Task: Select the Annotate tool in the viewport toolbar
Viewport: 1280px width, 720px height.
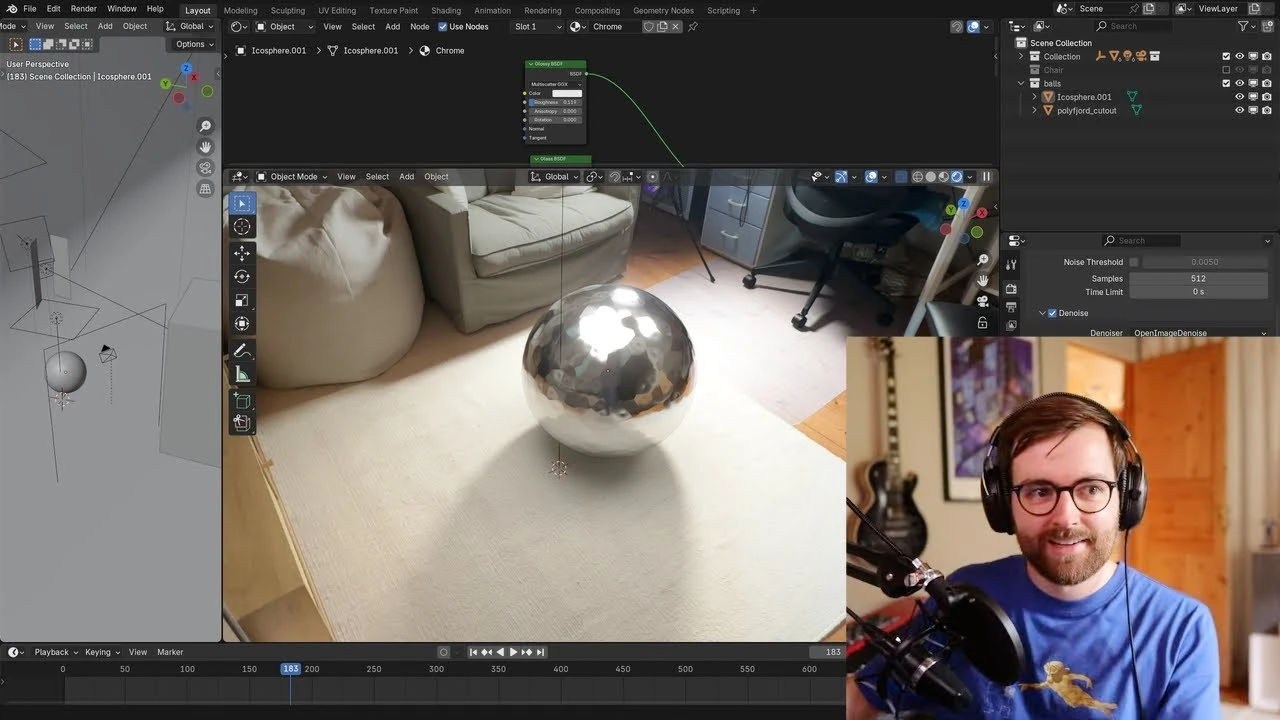Action: point(241,351)
